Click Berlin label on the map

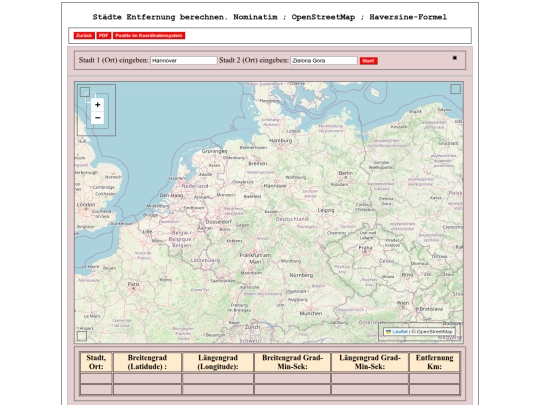point(345,173)
